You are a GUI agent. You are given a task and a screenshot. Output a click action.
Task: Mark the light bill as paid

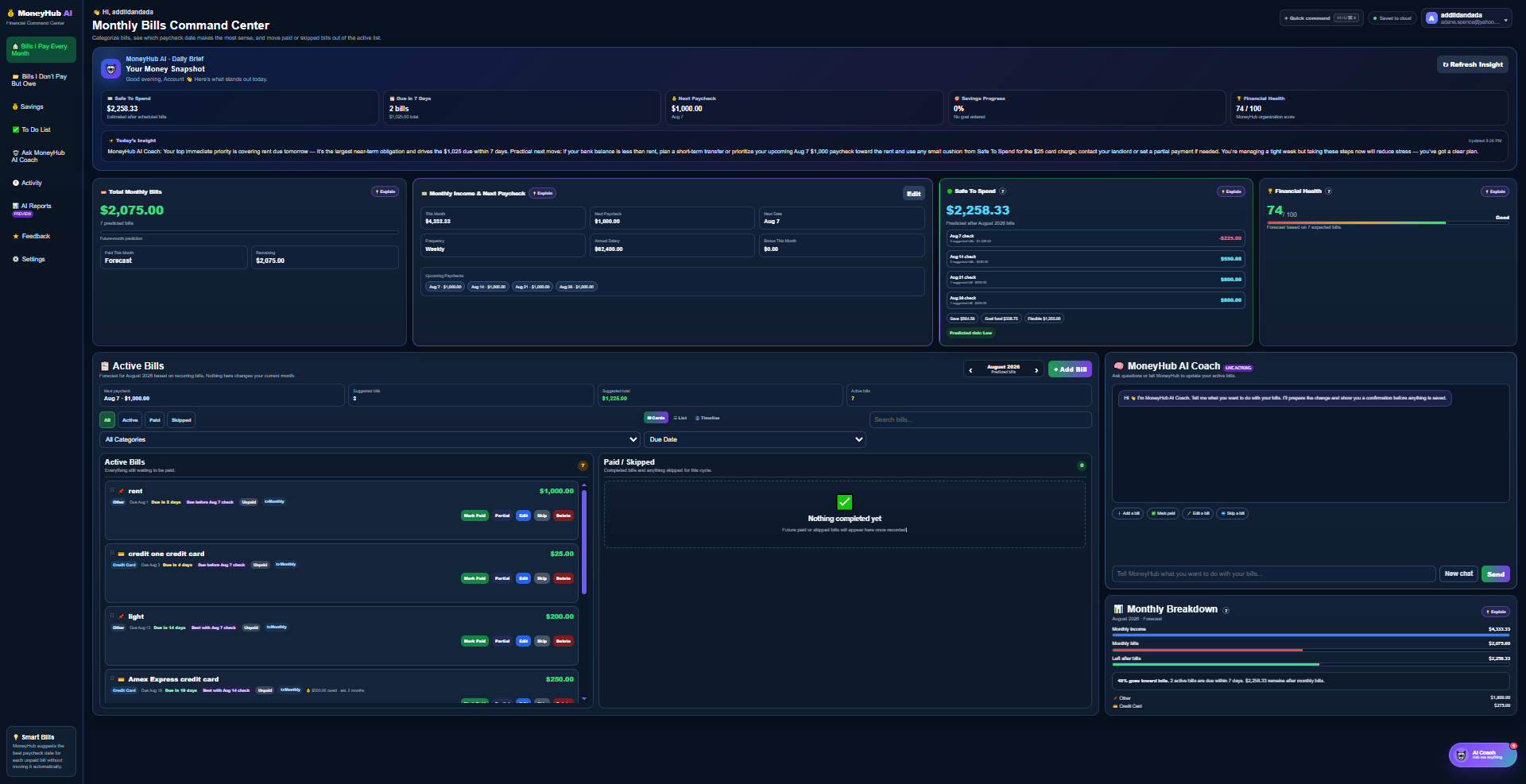pos(474,641)
